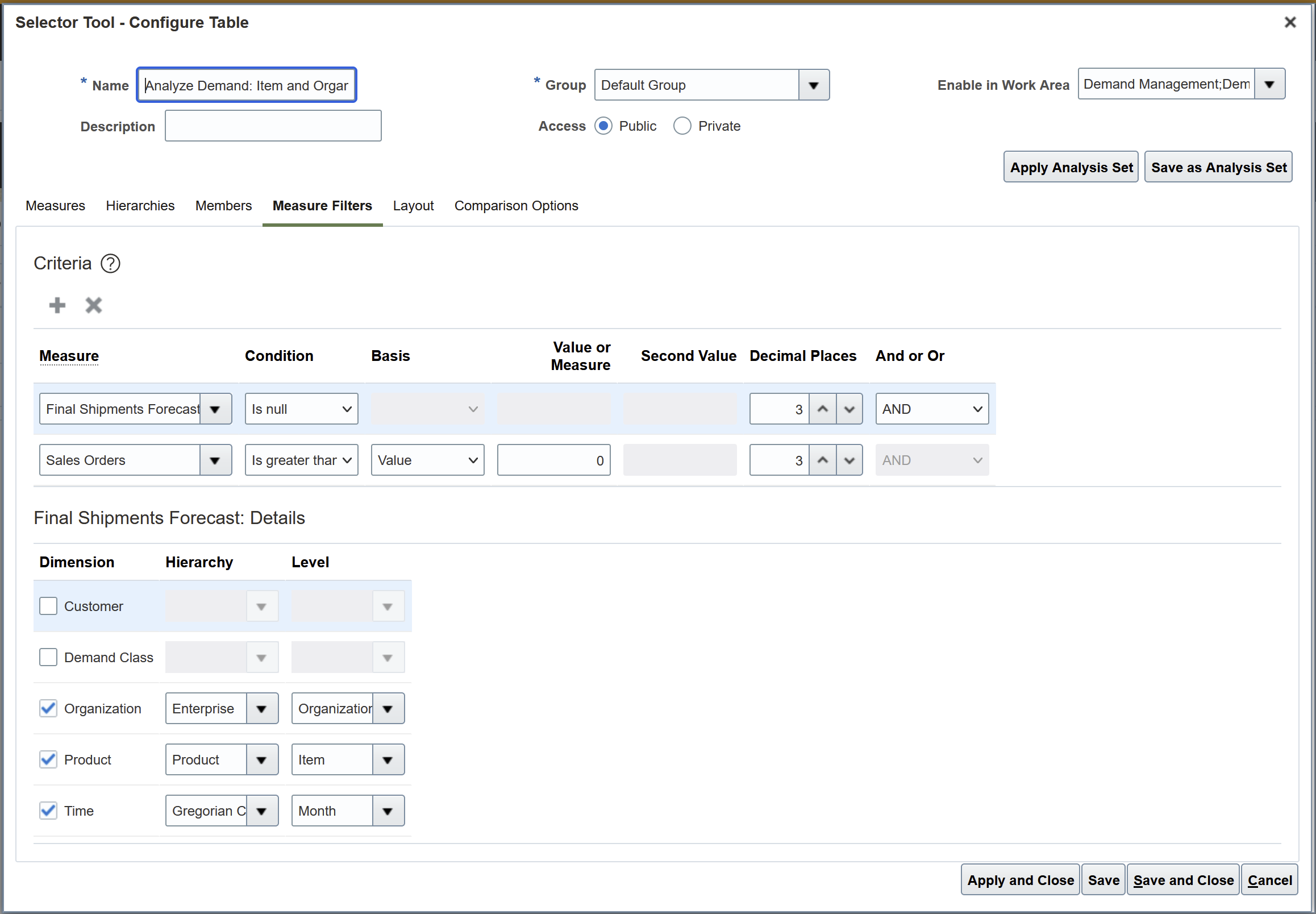Click inside the Description input field
The image size is (1316, 914).
point(273,126)
